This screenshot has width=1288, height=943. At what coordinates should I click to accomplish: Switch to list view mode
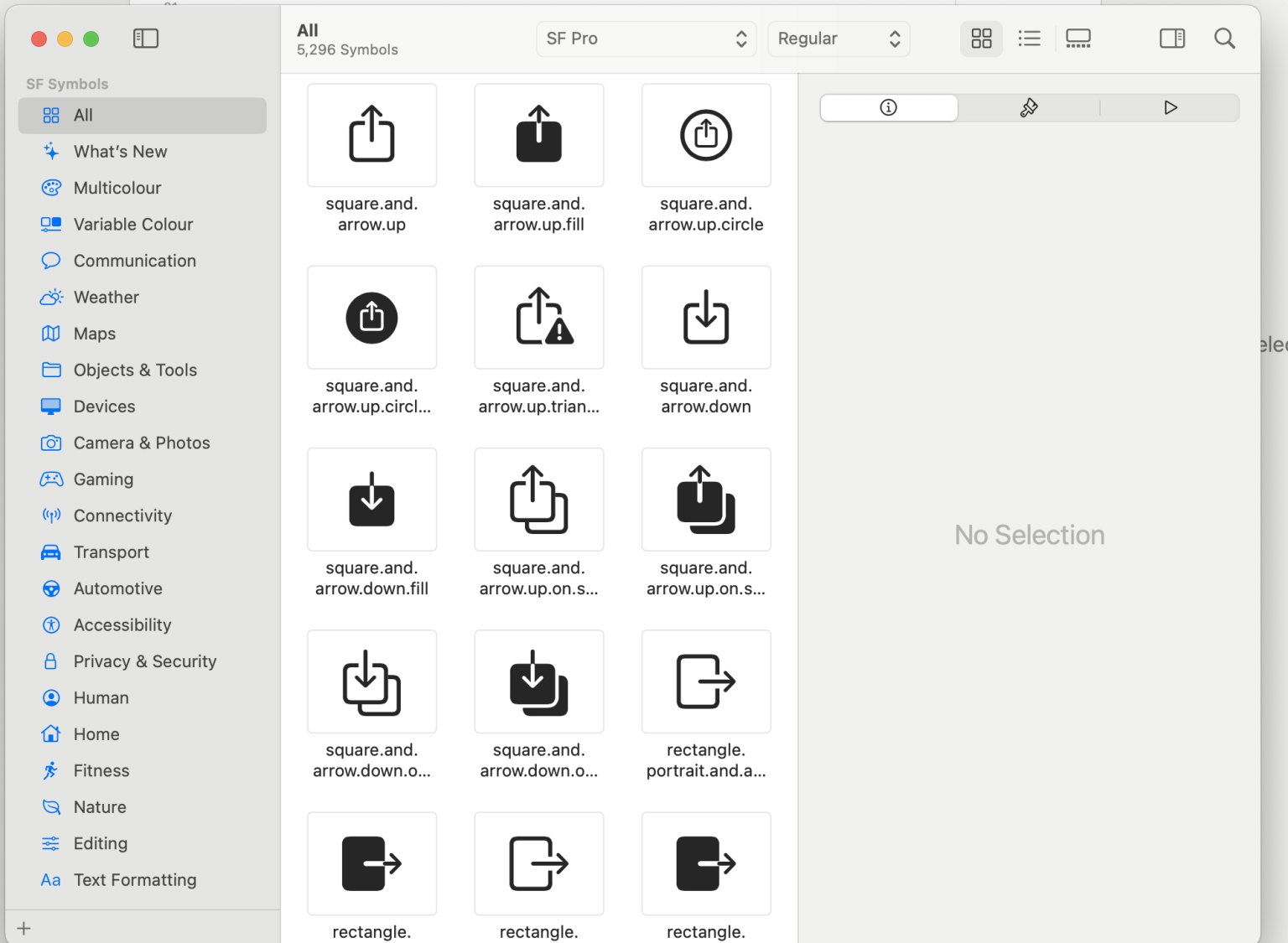tap(1029, 39)
